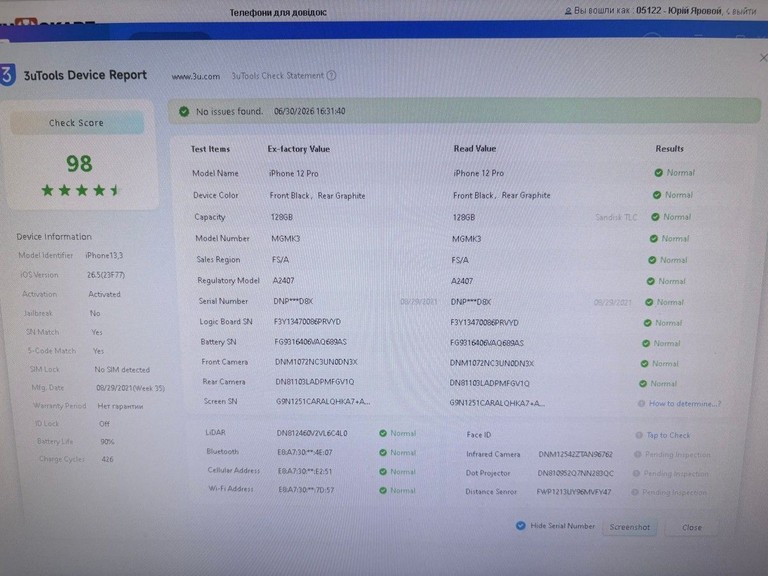Click the Normal status icon for LiDAR
The image size is (768, 576).
(x=383, y=433)
